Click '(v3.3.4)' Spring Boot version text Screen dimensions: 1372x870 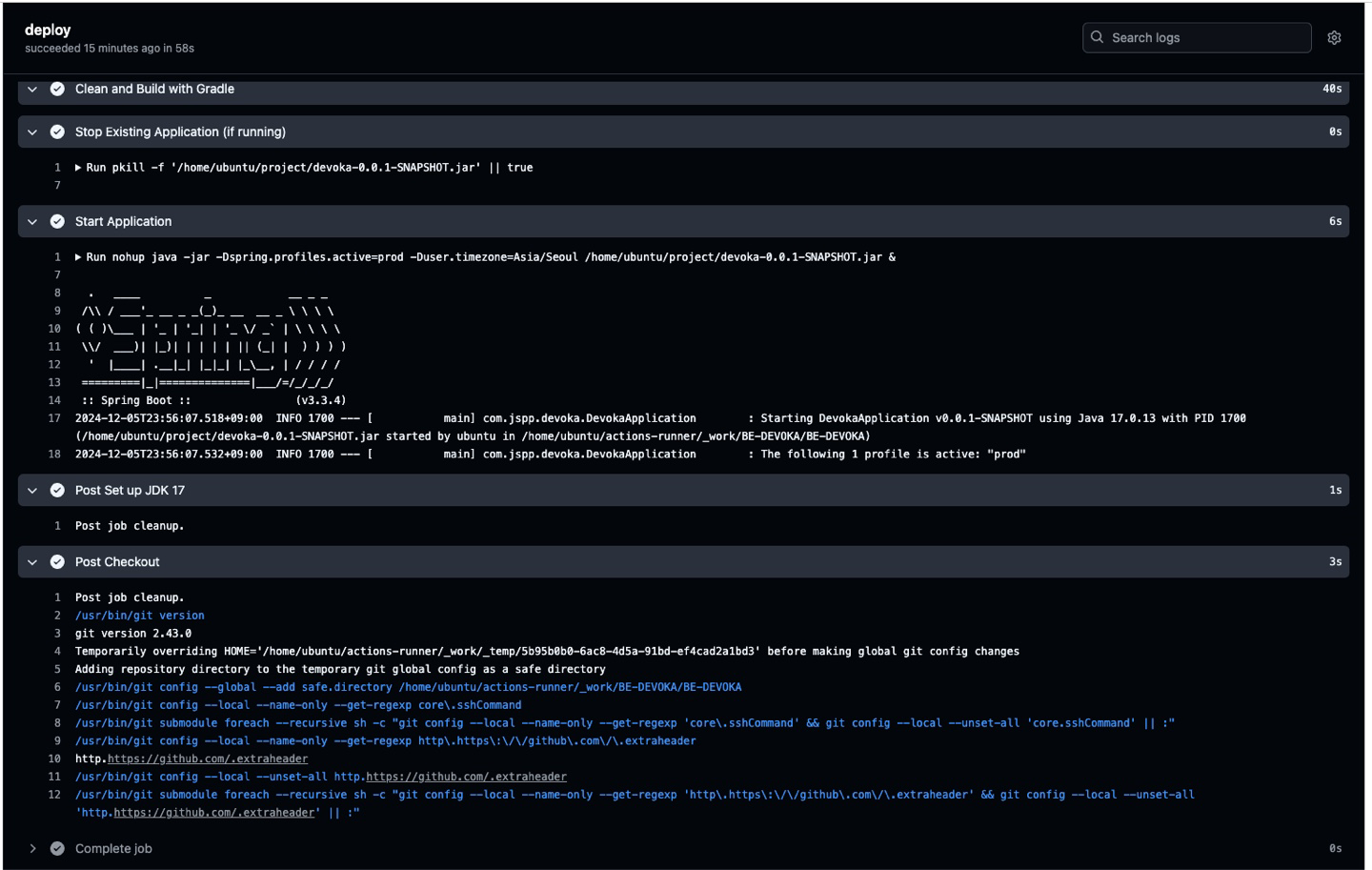pyautogui.click(x=321, y=400)
